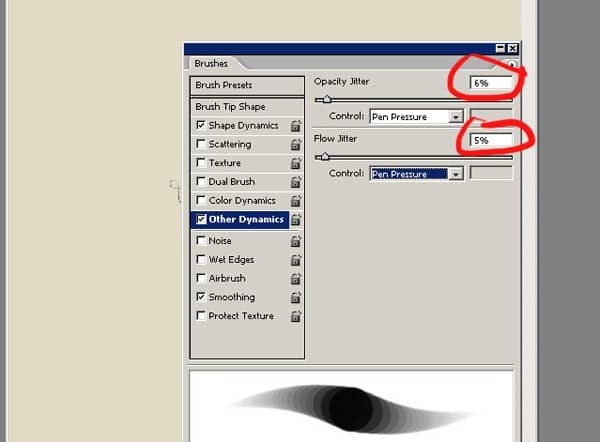The width and height of the screenshot is (600, 442).
Task: Uncheck the Other Dynamics checkbox
Action: click(x=201, y=219)
